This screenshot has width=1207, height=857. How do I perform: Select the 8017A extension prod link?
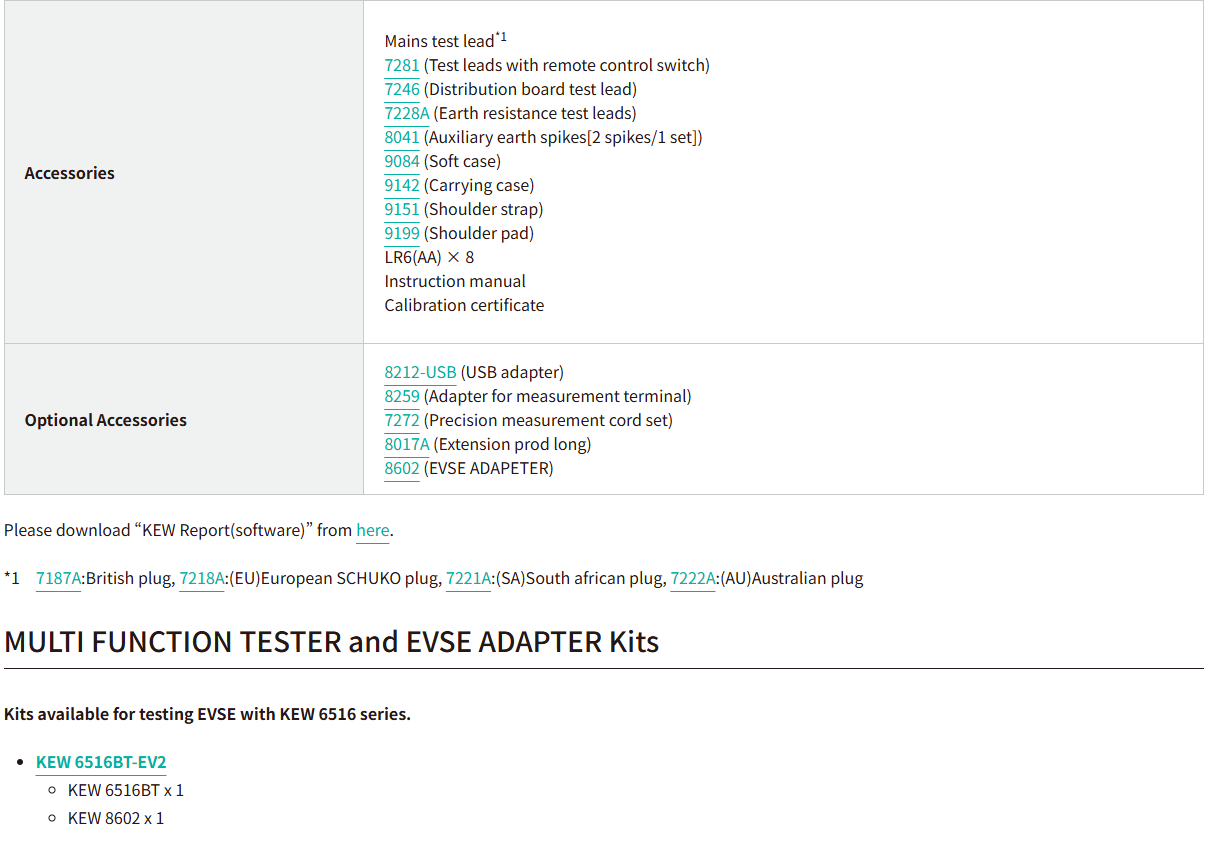[407, 445]
